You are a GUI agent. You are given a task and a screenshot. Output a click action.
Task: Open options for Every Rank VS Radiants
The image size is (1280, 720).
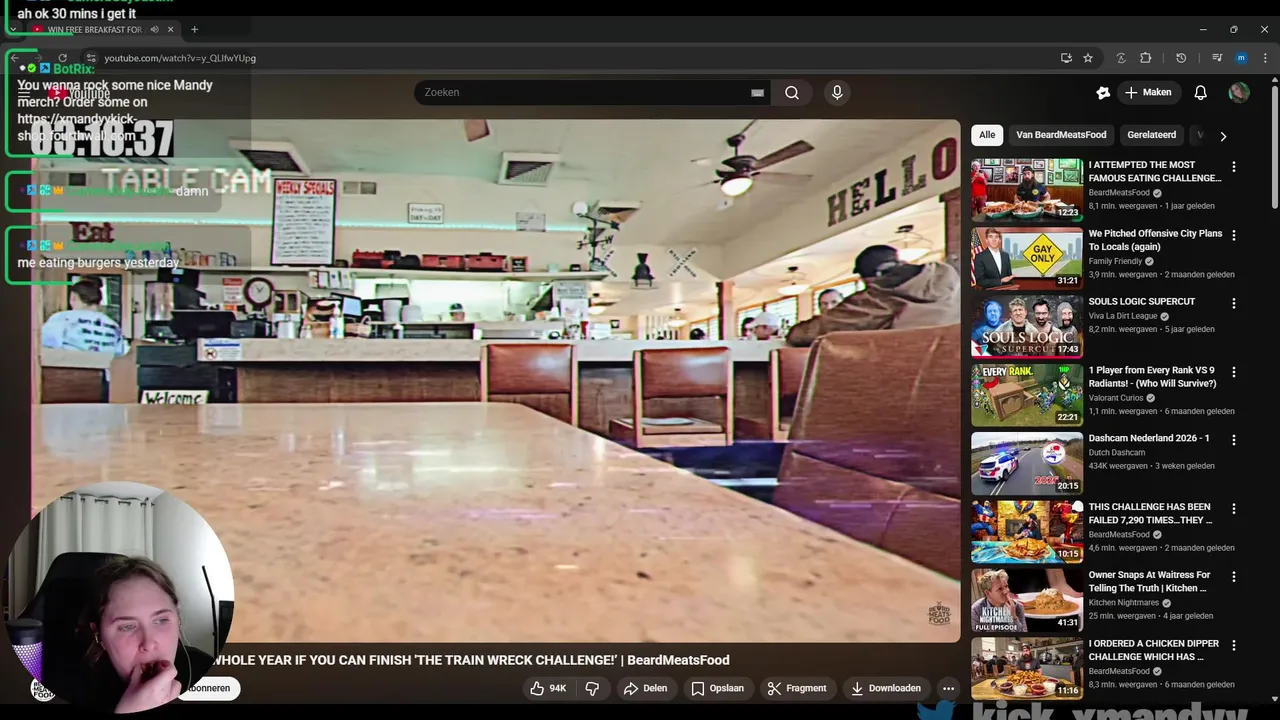(x=1234, y=372)
